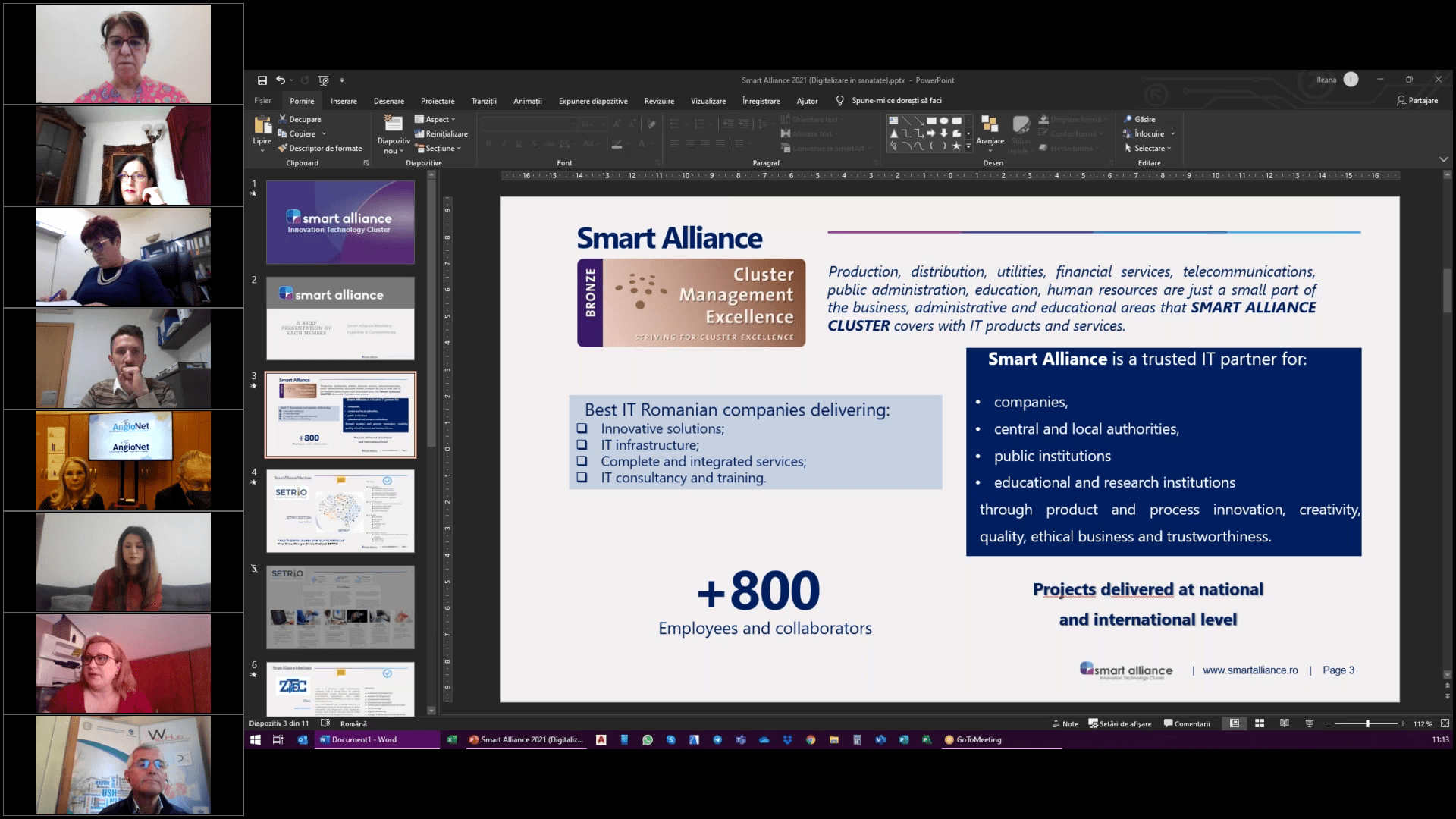Click the Partajare share button
The width and height of the screenshot is (1456, 819).
[x=1417, y=101]
